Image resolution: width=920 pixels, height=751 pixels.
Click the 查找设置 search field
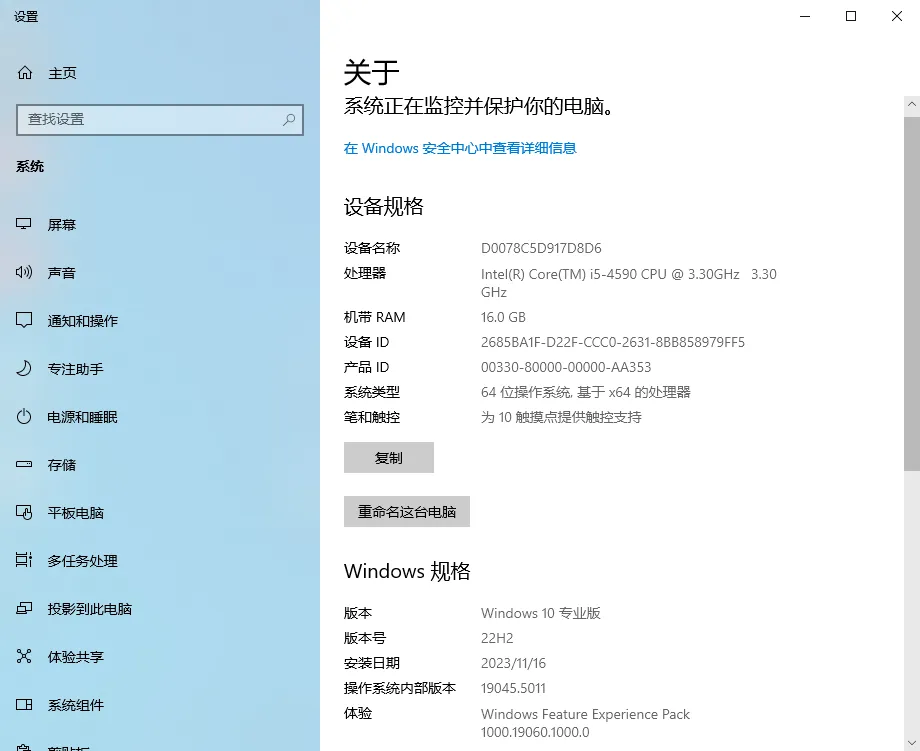tap(160, 120)
